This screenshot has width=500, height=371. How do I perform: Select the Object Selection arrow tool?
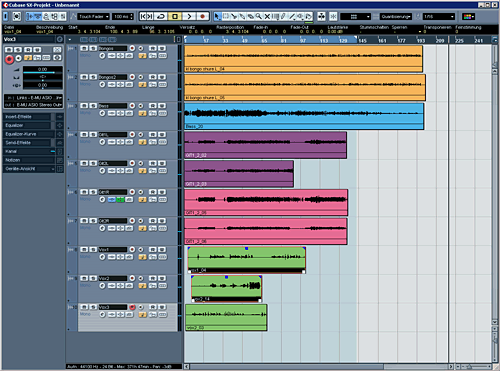(217, 16)
